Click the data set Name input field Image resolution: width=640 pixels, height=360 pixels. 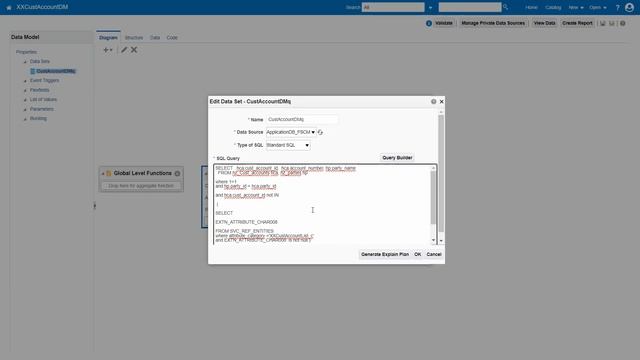coord(302,119)
